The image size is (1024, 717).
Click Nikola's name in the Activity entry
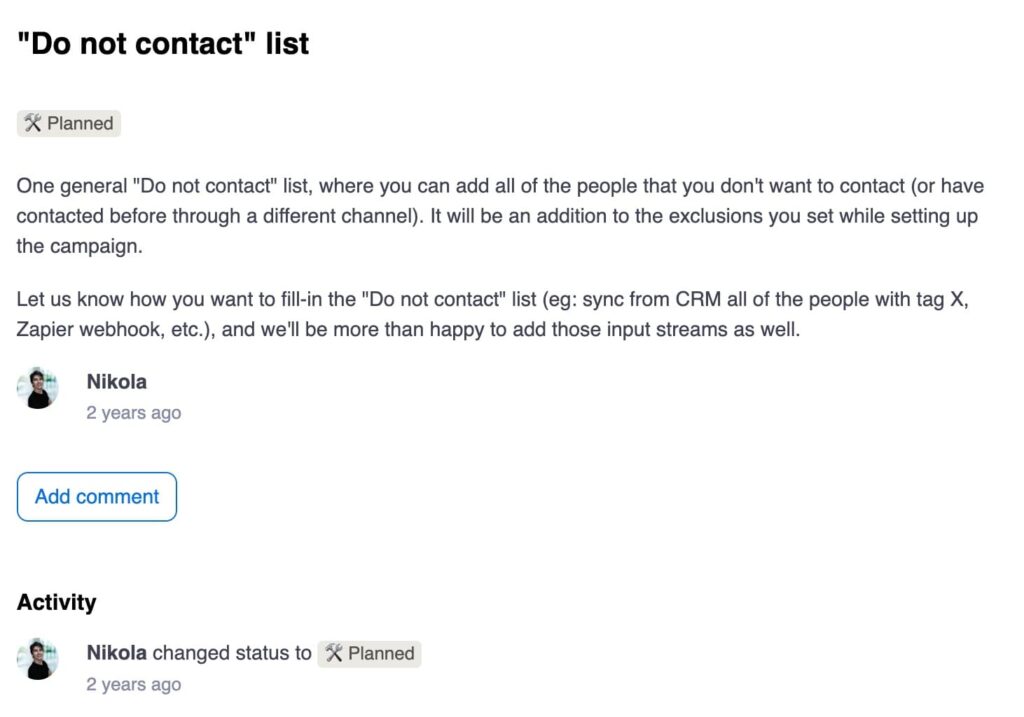(117, 653)
